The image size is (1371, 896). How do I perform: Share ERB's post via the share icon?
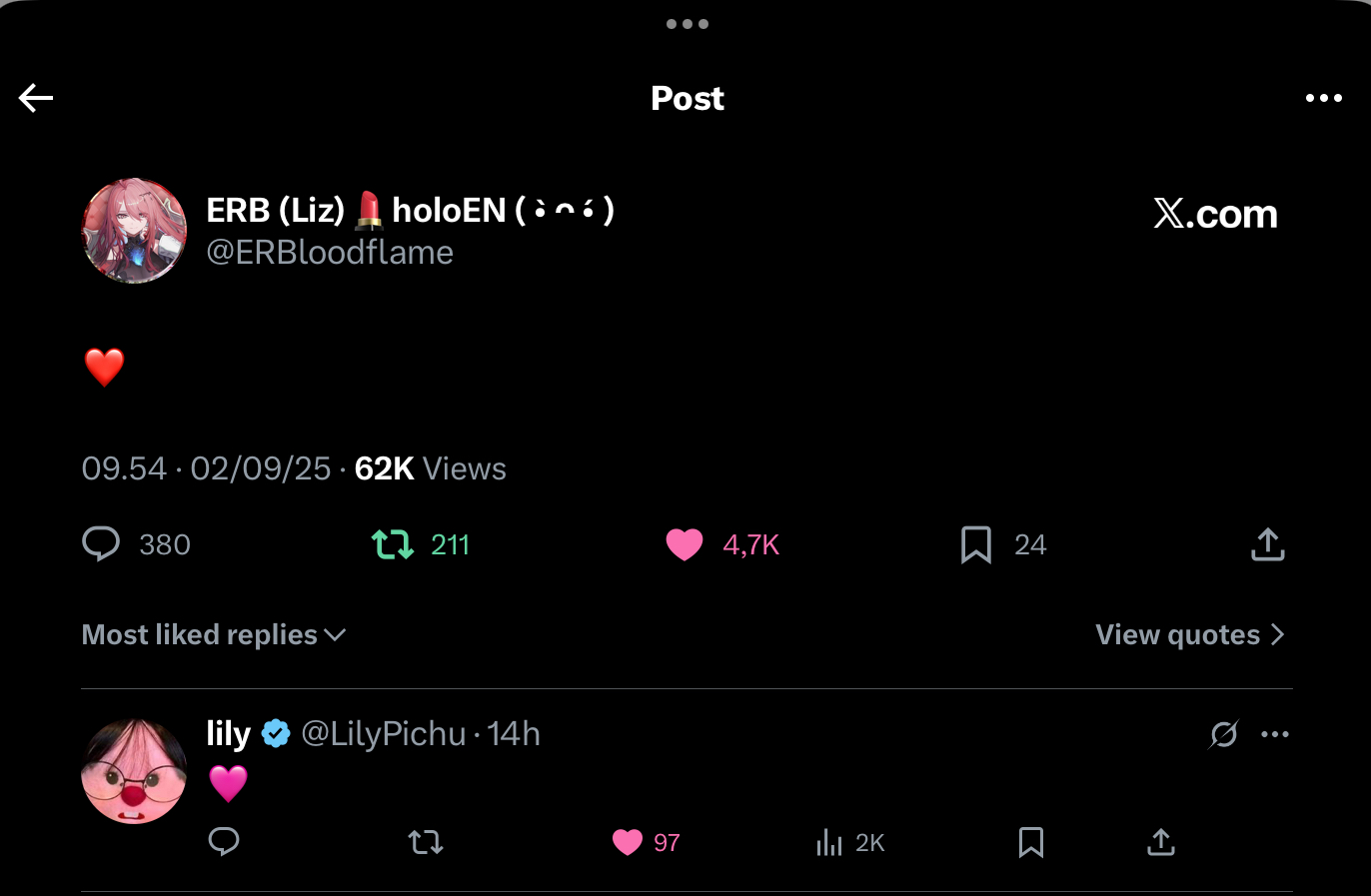pyautogui.click(x=1267, y=544)
